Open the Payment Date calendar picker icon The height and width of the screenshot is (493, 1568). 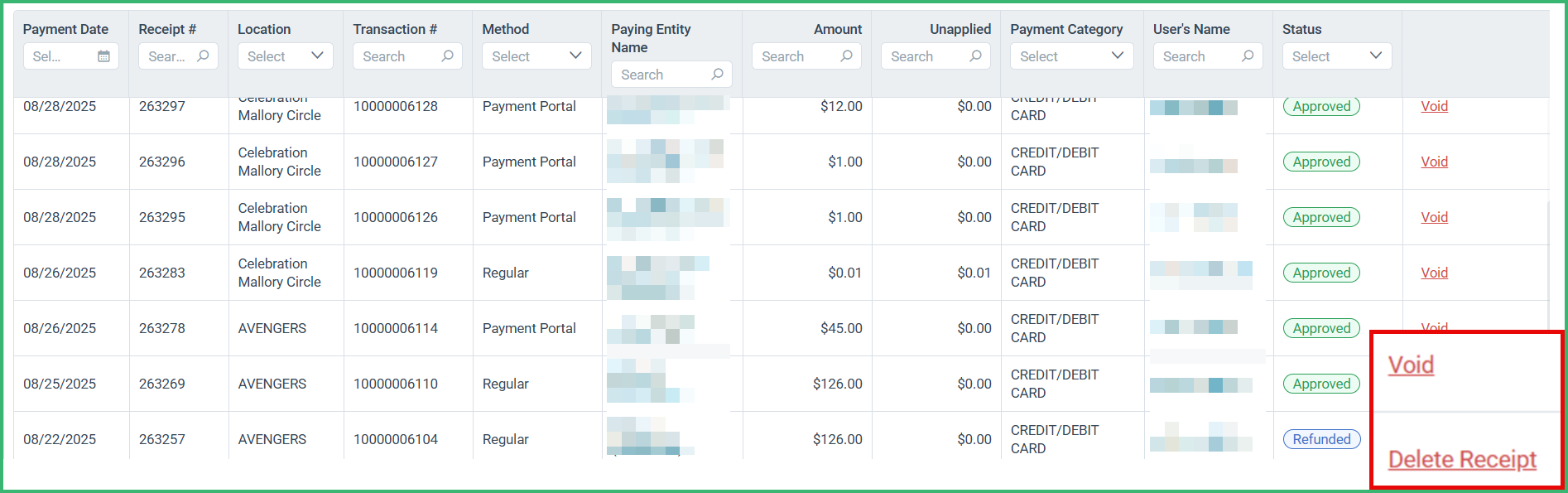pyautogui.click(x=103, y=56)
